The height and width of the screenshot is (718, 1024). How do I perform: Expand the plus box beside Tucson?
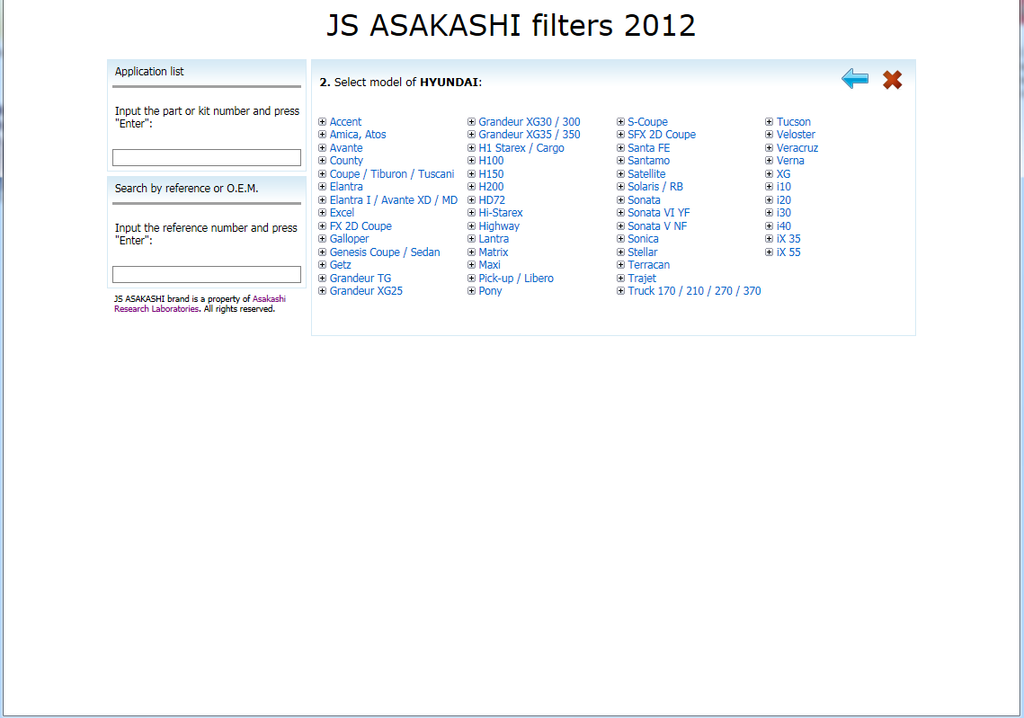(769, 122)
